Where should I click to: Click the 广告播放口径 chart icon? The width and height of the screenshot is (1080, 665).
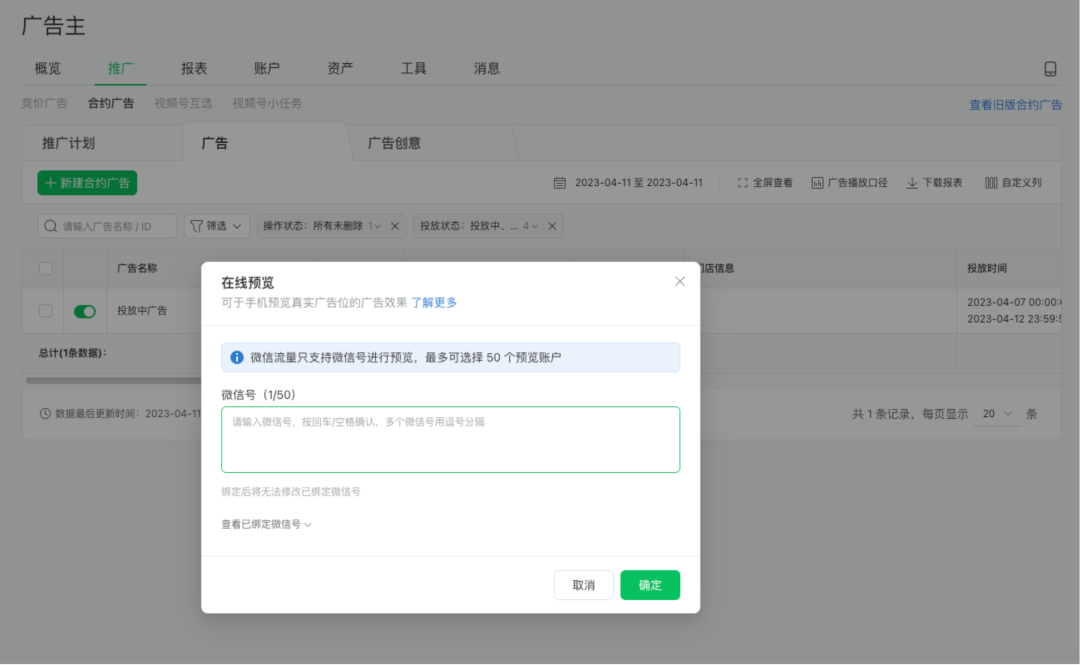[x=817, y=183]
